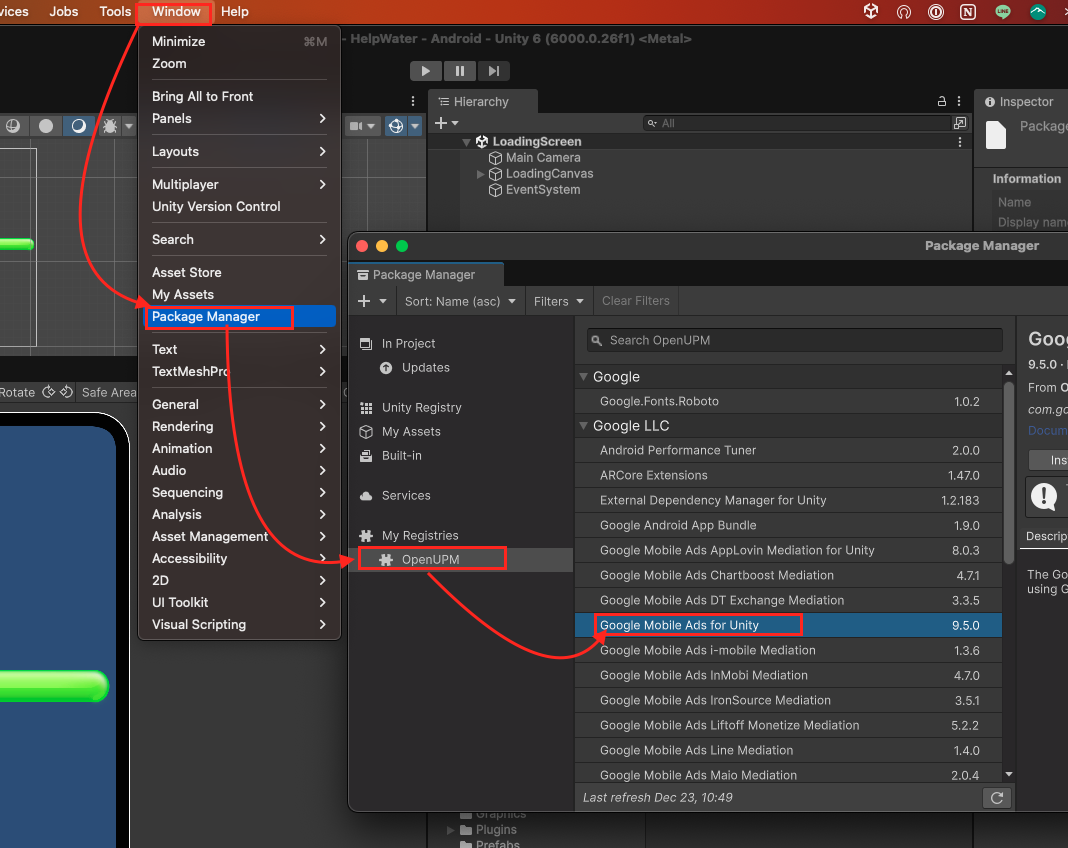
Task: Click the refresh icon in Package Manager
Action: pos(996,798)
